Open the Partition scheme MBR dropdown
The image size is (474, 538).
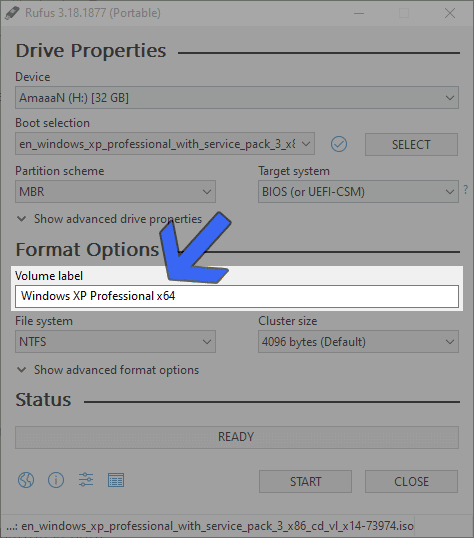(x=115, y=191)
